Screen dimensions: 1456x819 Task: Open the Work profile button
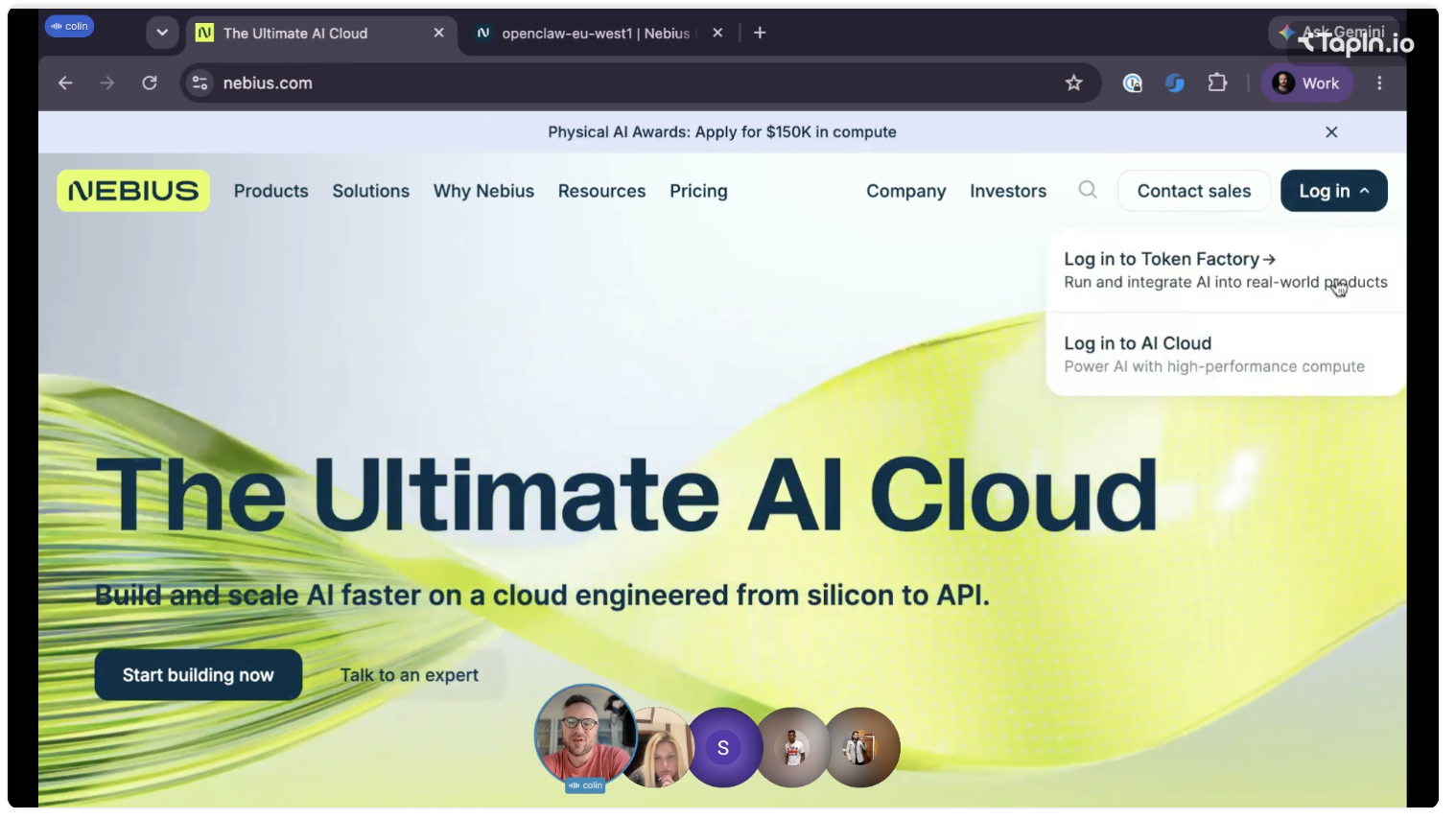(x=1306, y=83)
